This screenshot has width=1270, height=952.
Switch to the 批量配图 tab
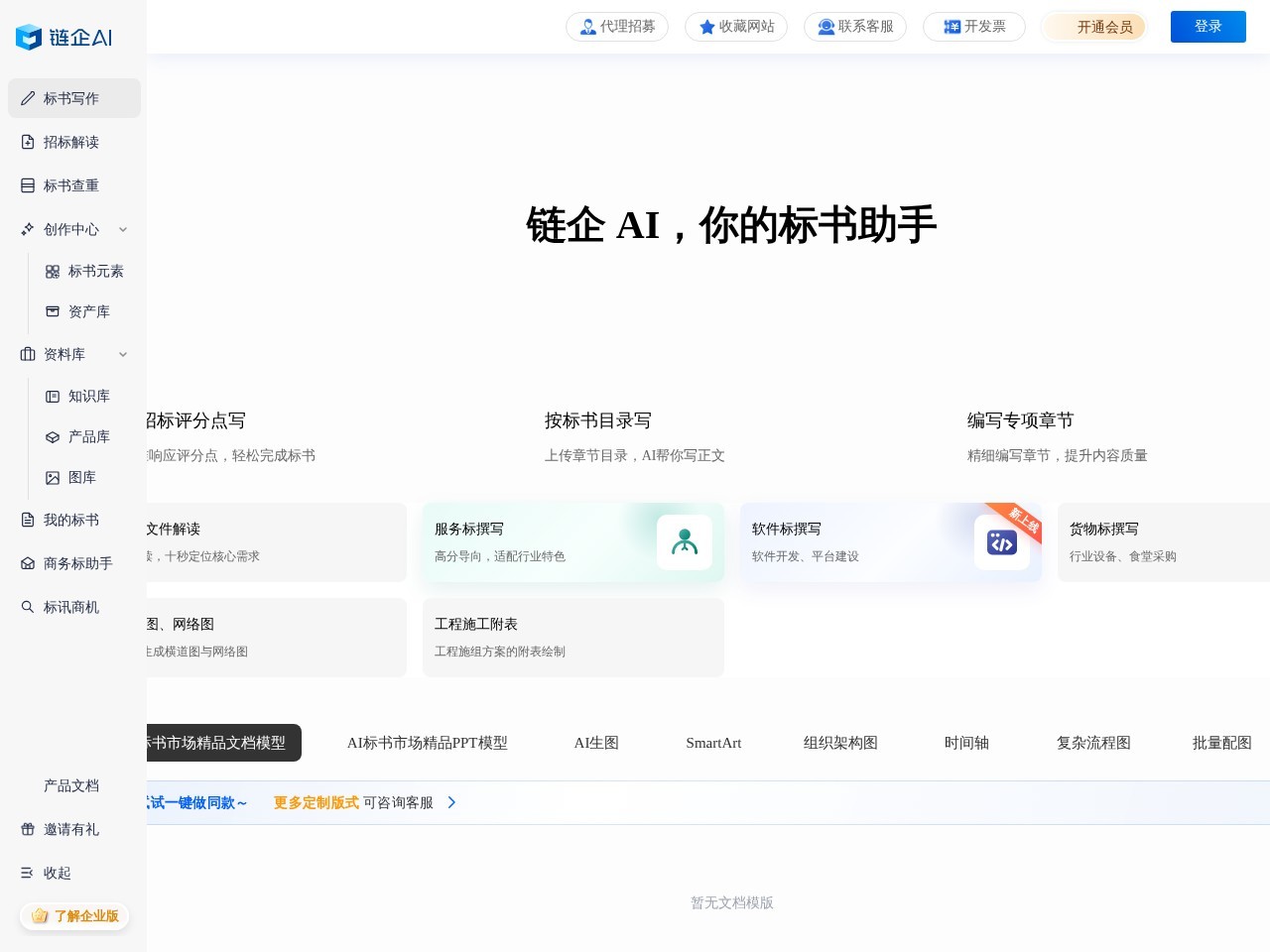tap(1221, 743)
